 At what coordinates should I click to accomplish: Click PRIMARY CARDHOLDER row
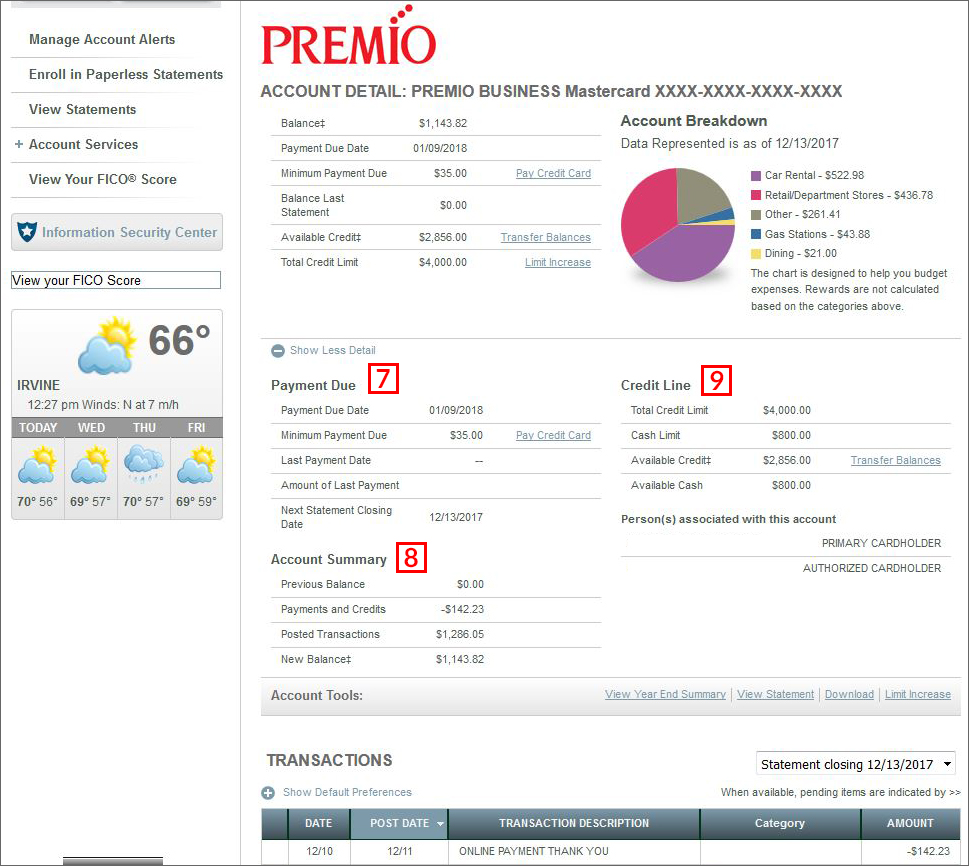click(786, 543)
